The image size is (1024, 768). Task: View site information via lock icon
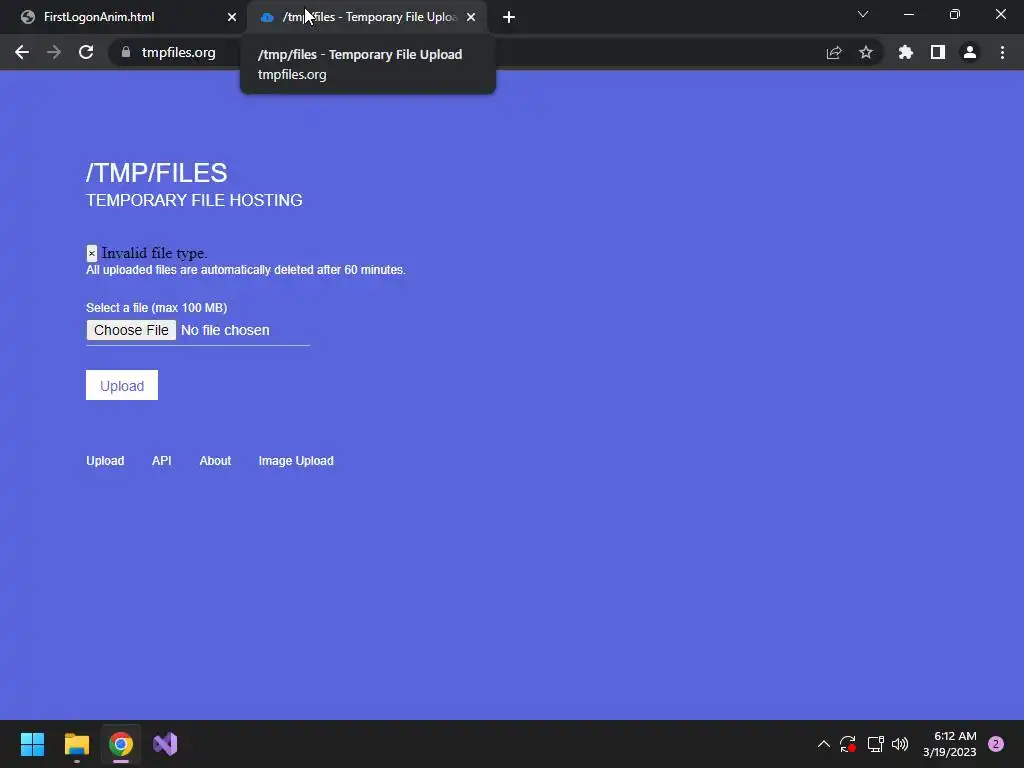126,52
